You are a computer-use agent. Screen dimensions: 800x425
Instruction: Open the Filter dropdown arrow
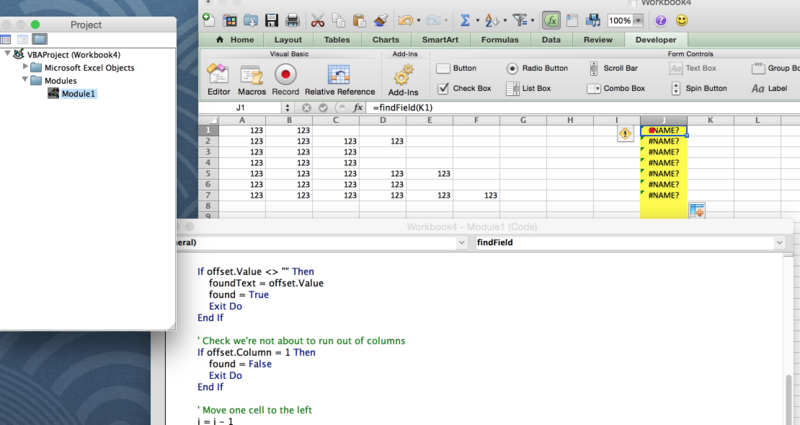533,20
